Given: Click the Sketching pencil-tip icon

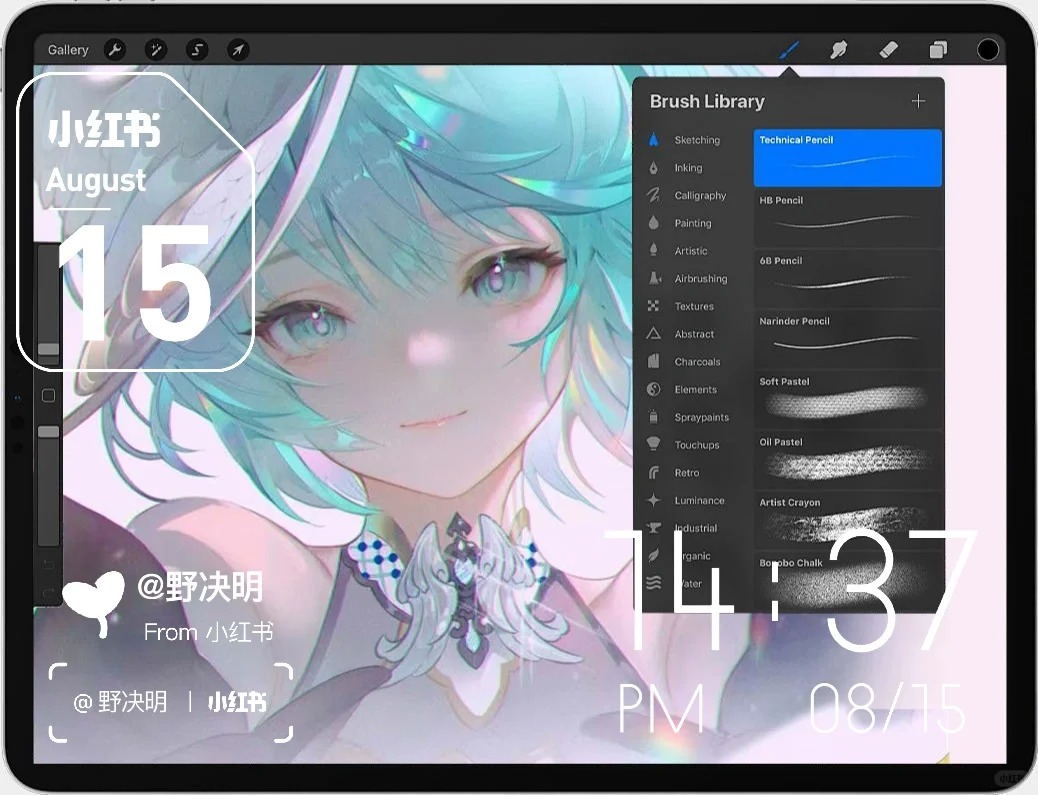Looking at the screenshot, I should 653,139.
